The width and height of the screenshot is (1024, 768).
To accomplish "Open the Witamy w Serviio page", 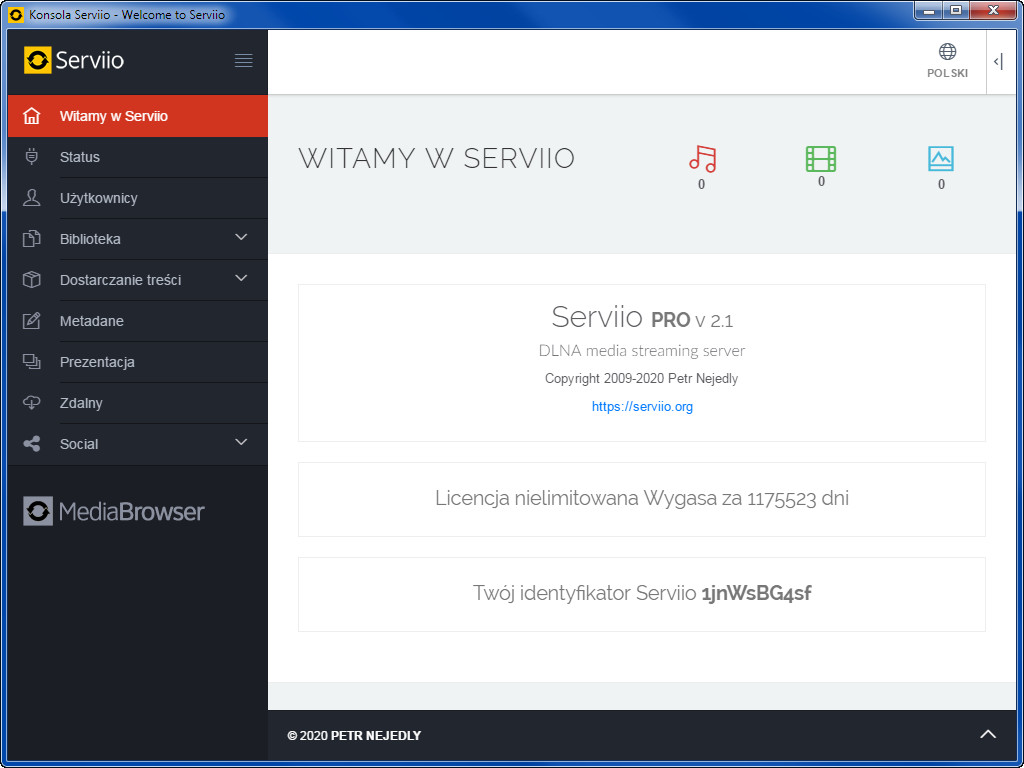I will click(138, 116).
